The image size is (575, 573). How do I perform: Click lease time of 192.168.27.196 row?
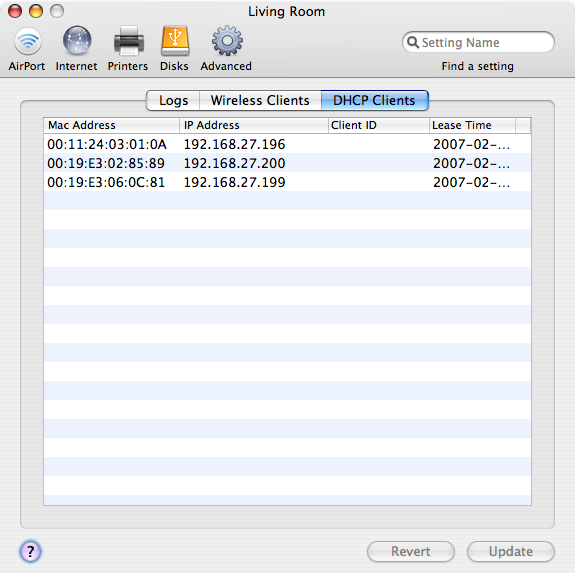pyautogui.click(x=472, y=144)
